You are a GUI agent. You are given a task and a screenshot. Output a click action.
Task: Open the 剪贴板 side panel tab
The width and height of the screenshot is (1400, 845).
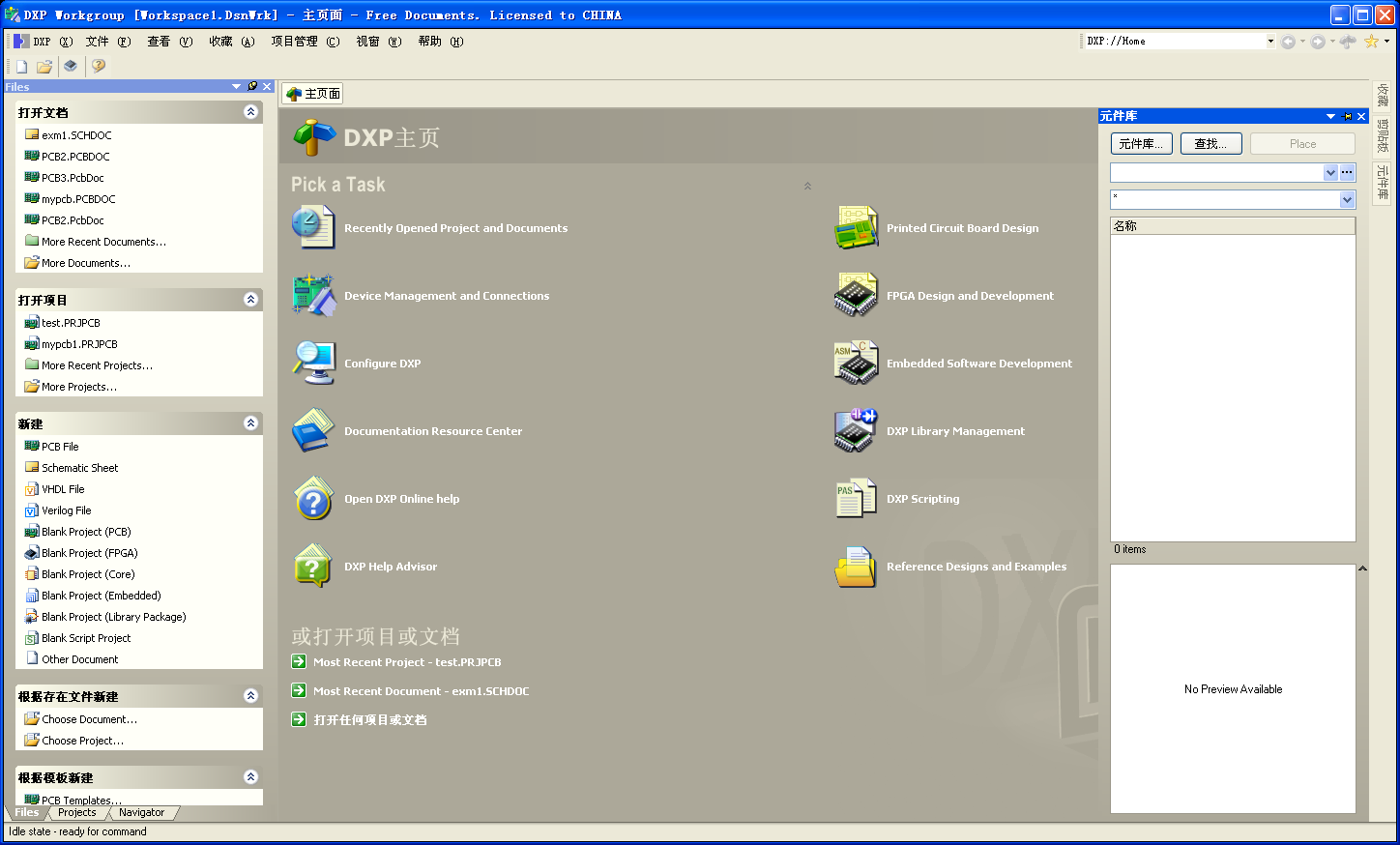point(1383,136)
